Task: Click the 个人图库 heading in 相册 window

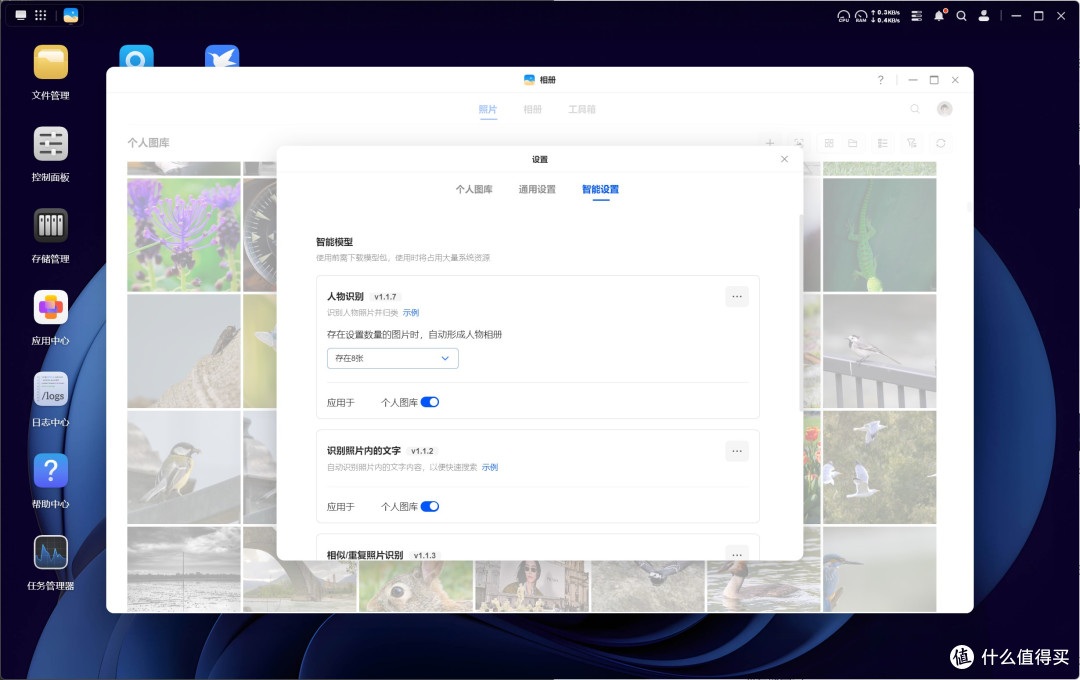Action: coord(148,143)
